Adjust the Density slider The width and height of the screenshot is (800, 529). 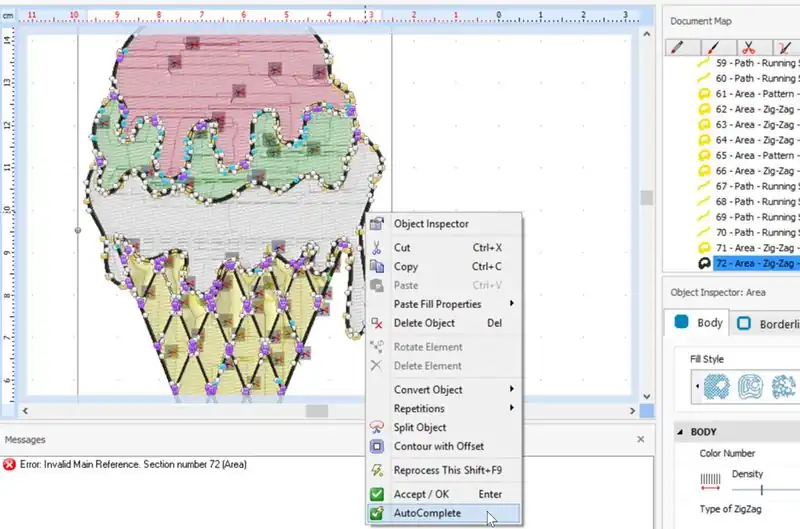coord(762,489)
